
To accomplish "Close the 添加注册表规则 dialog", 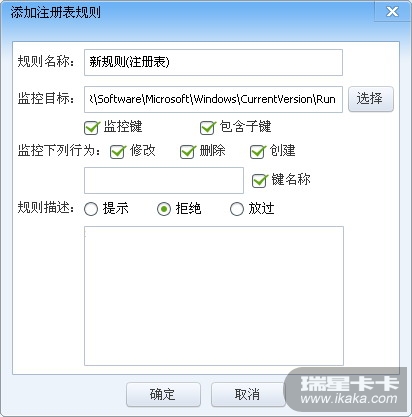I will tap(392, 12).
